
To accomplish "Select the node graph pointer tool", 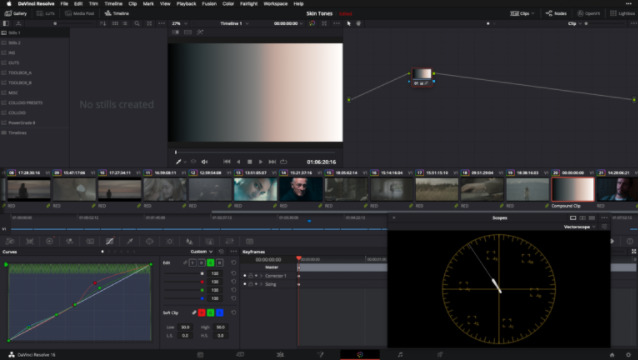I will coord(349,24).
